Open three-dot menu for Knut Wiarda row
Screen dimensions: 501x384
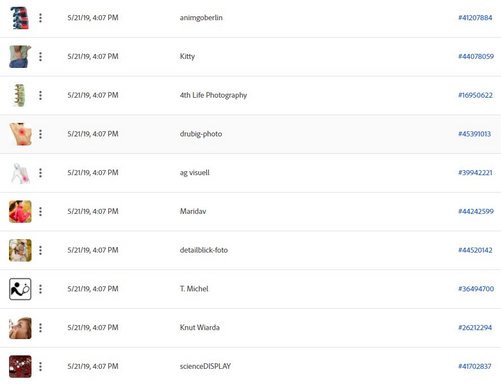pos(40,328)
